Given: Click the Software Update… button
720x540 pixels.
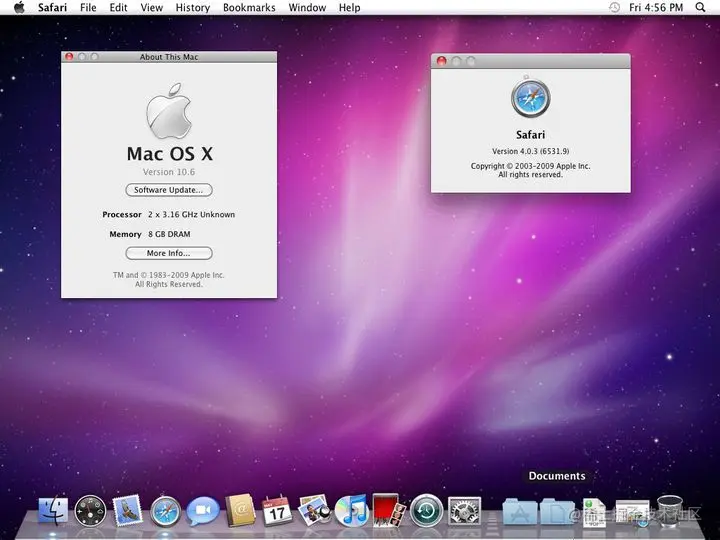Looking at the screenshot, I should [169, 190].
